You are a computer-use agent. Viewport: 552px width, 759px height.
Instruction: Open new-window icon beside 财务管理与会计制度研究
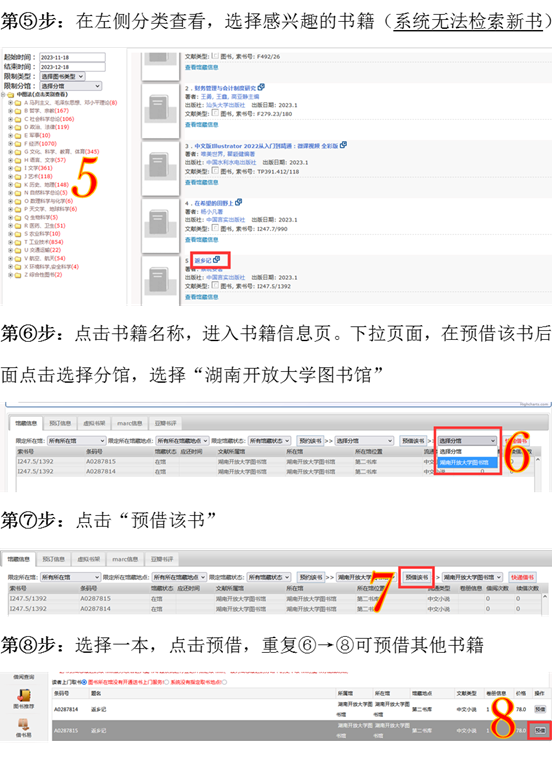click(261, 87)
